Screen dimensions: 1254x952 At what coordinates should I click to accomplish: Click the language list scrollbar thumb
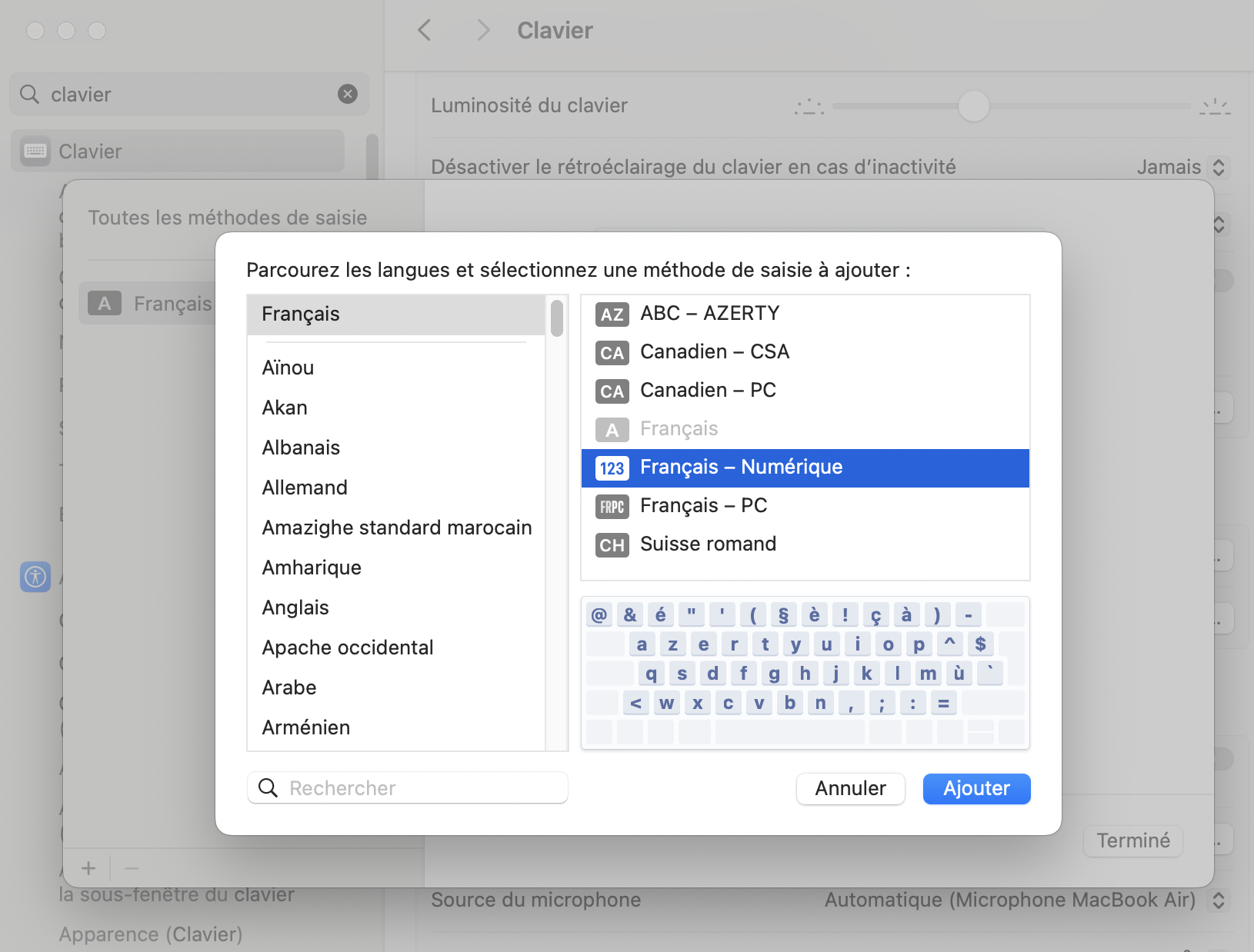click(557, 318)
